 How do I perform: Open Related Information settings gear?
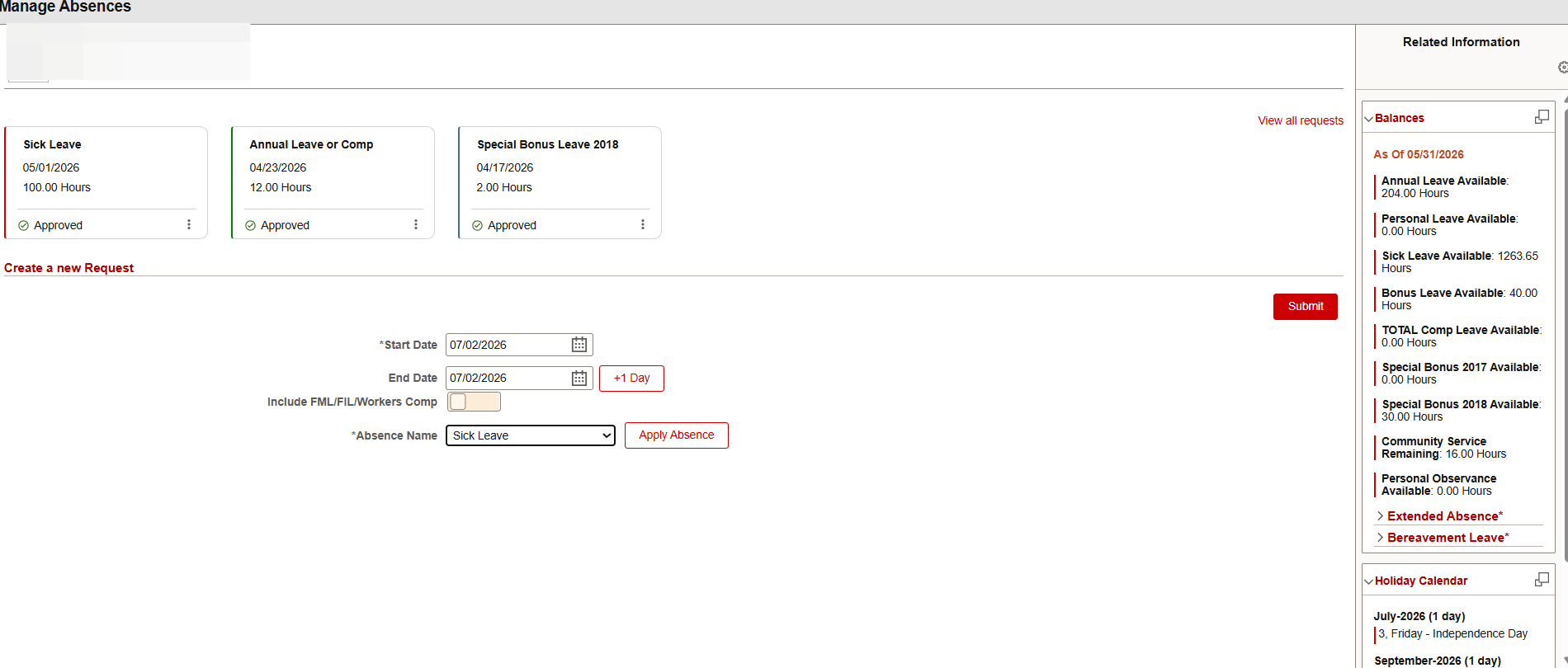tap(1562, 67)
